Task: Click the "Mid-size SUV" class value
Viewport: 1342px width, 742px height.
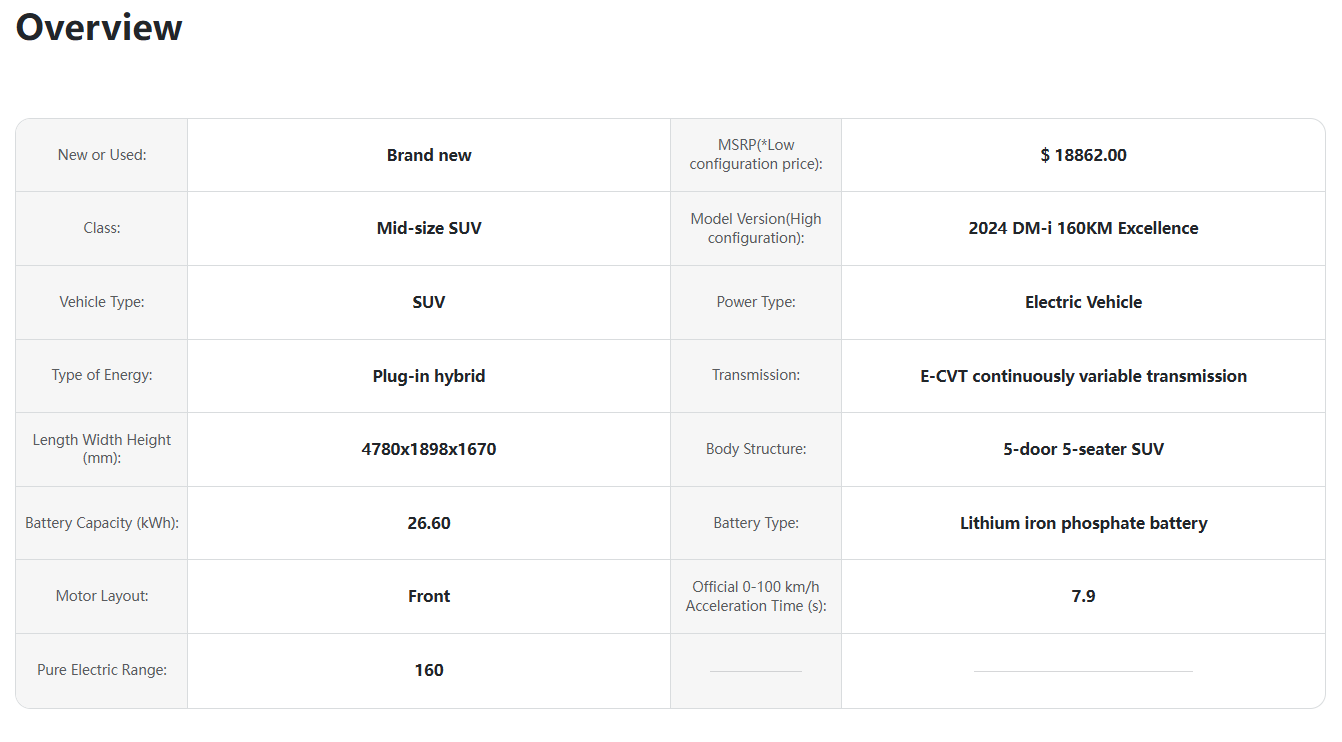Action: point(429,228)
